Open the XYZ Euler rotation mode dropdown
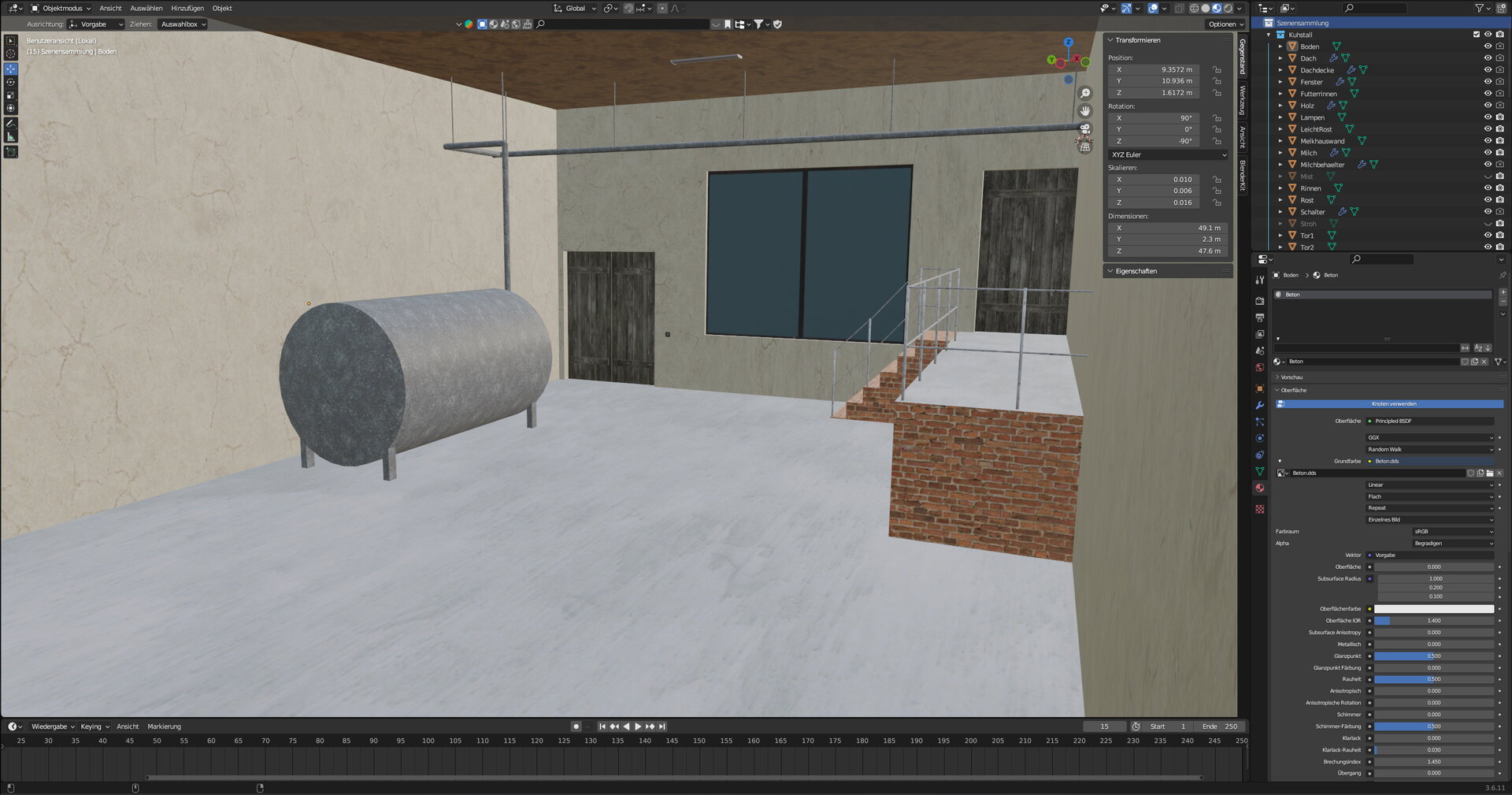 1168,154
